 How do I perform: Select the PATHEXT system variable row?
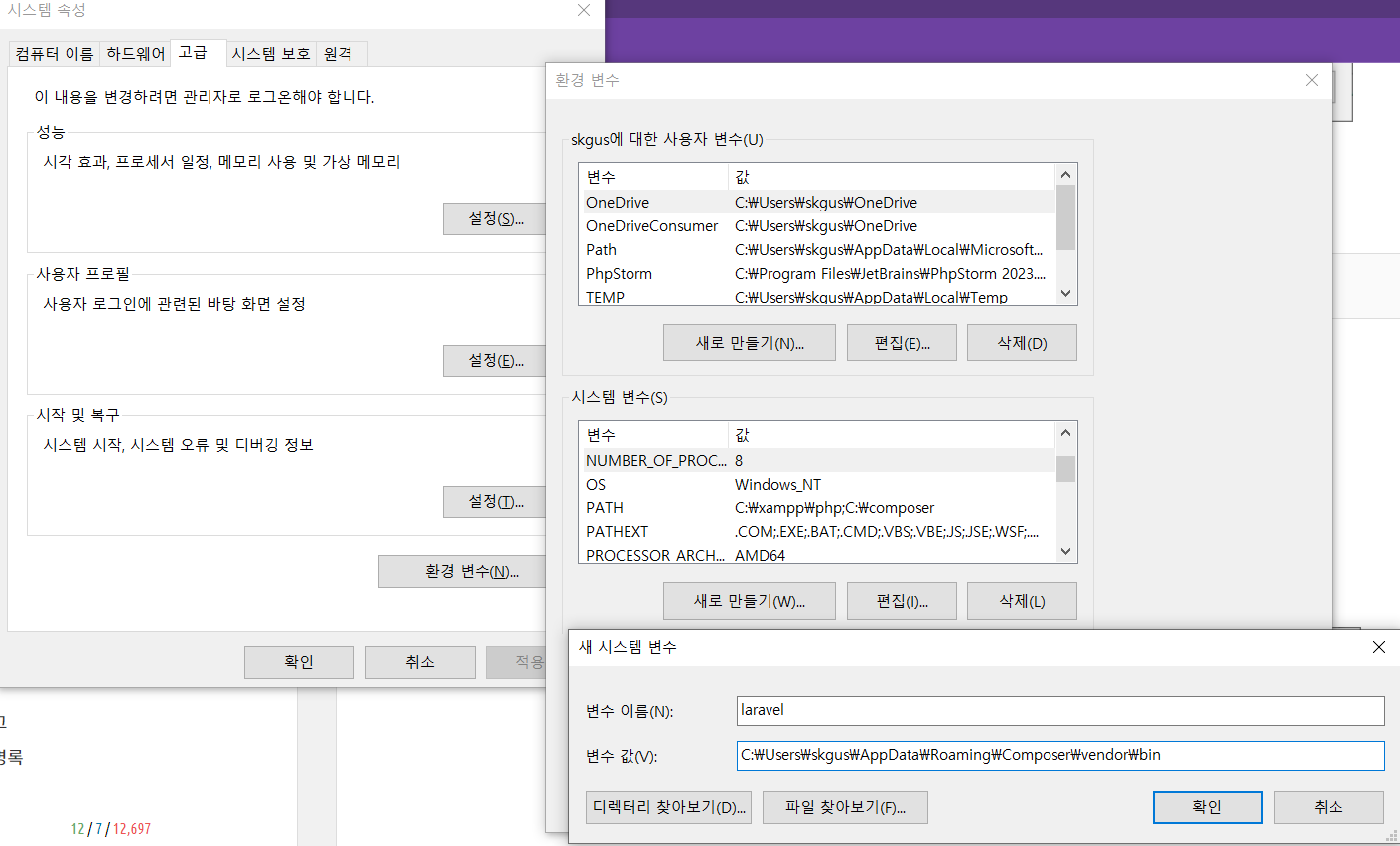point(816,531)
